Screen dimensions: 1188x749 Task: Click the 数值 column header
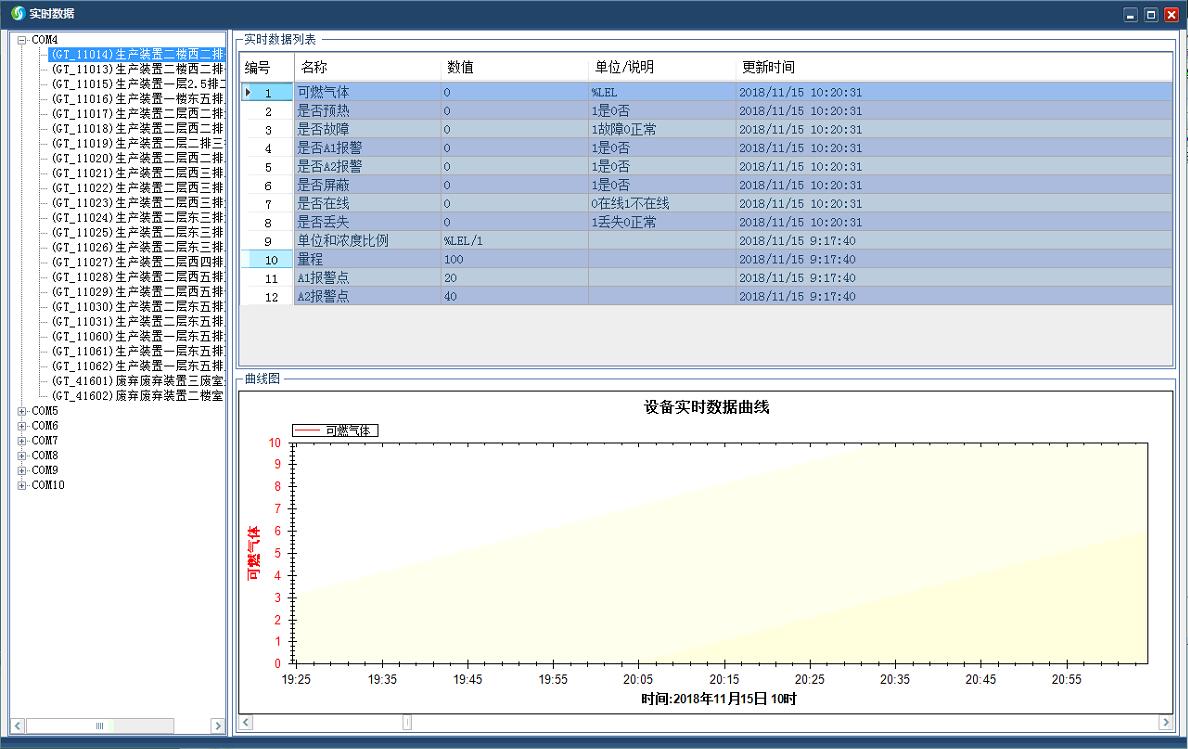tap(460, 67)
